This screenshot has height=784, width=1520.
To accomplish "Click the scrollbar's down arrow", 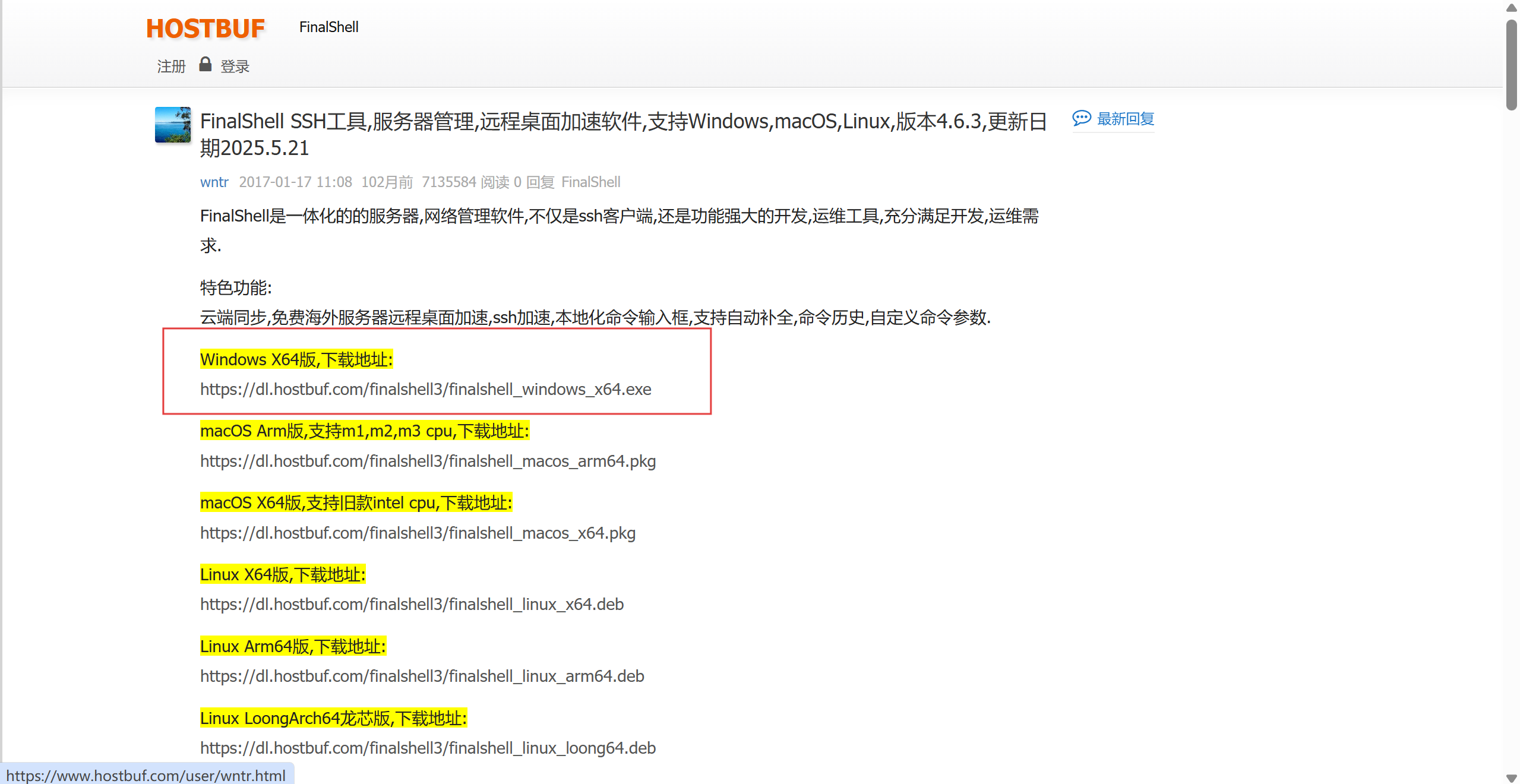I will point(1512,777).
